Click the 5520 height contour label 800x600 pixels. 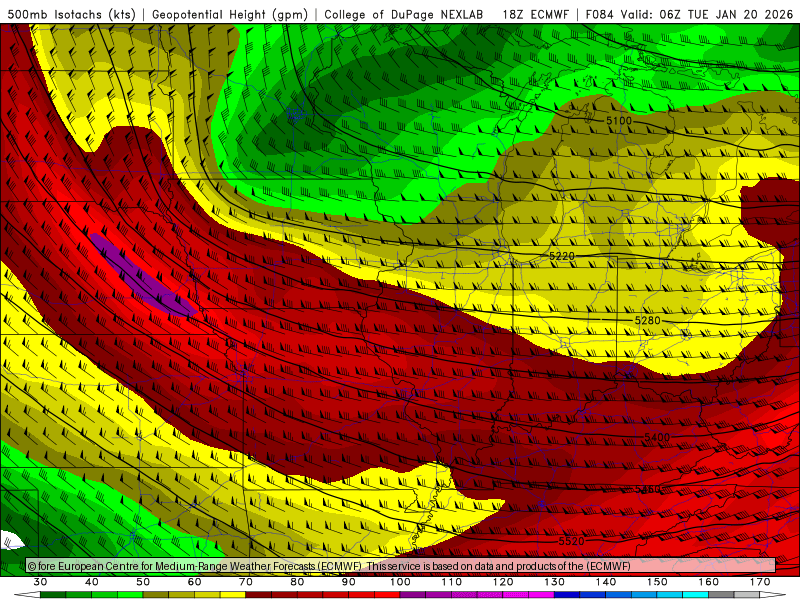[571, 541]
